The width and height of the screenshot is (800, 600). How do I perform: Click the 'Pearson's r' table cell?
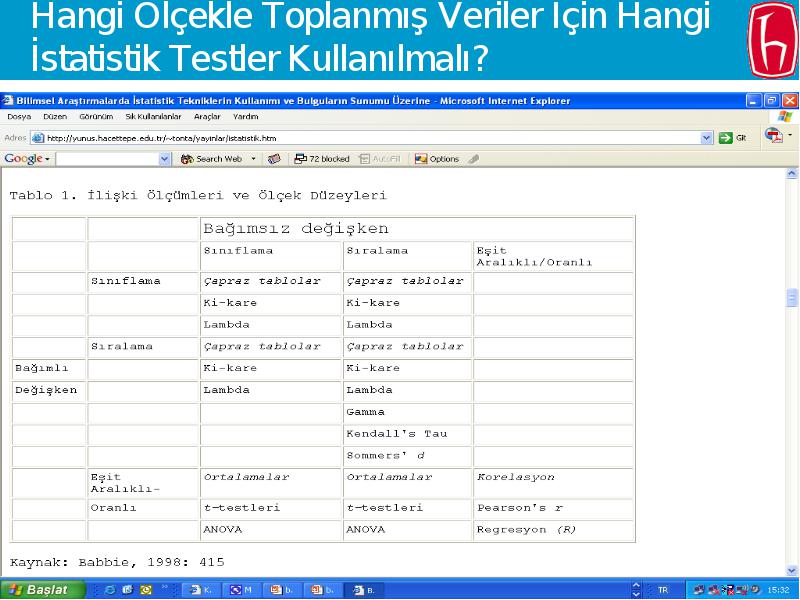point(553,508)
